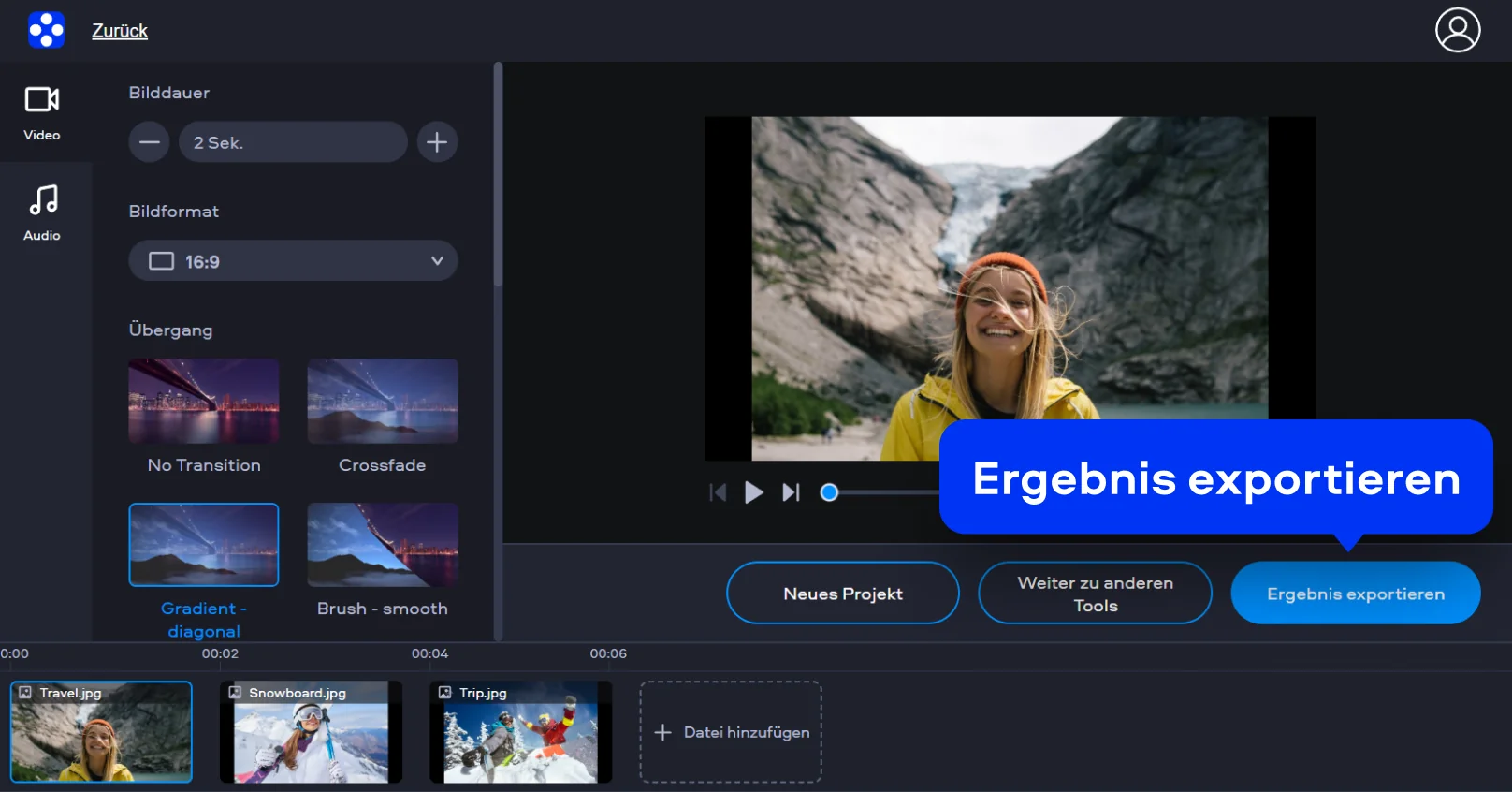Screen dimensions: 1512x792
Task: Click the Zurück link
Action: (120, 31)
